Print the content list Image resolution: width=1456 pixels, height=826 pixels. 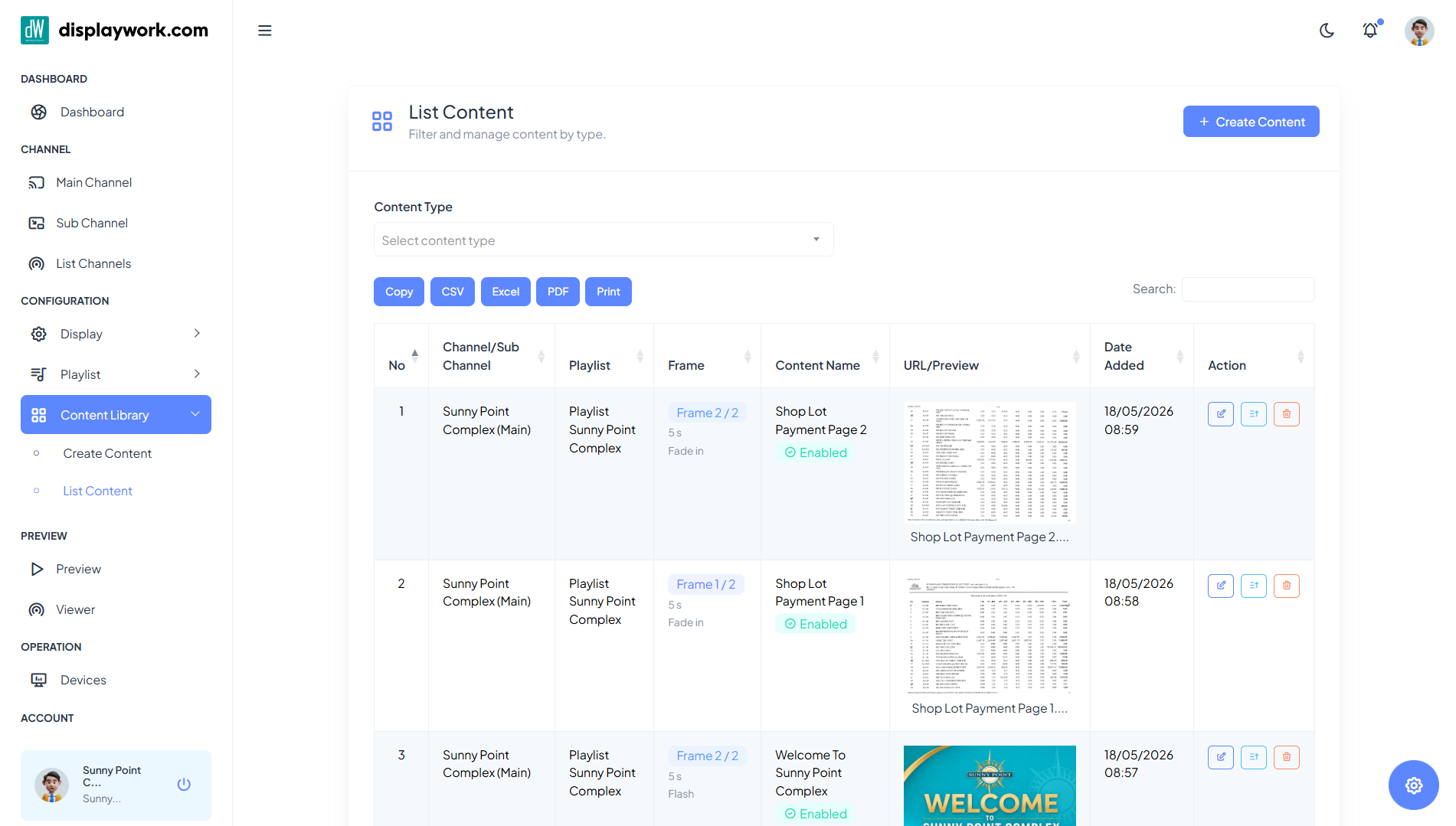(608, 292)
